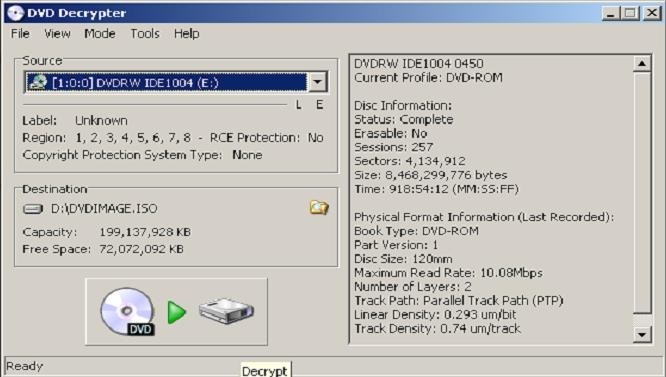Click the L indicator under the Source dropdown

(x=299, y=105)
